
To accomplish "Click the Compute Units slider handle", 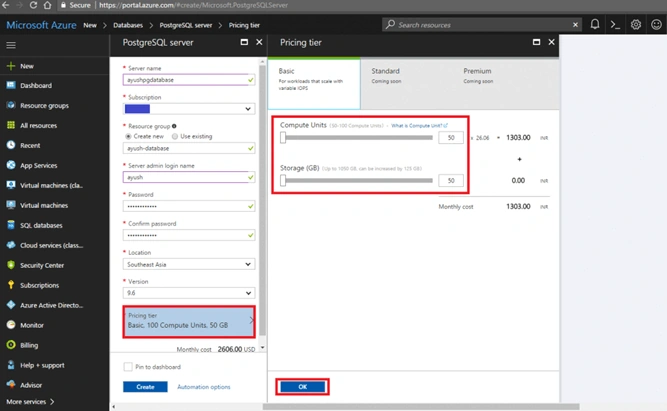I will click(283, 137).
